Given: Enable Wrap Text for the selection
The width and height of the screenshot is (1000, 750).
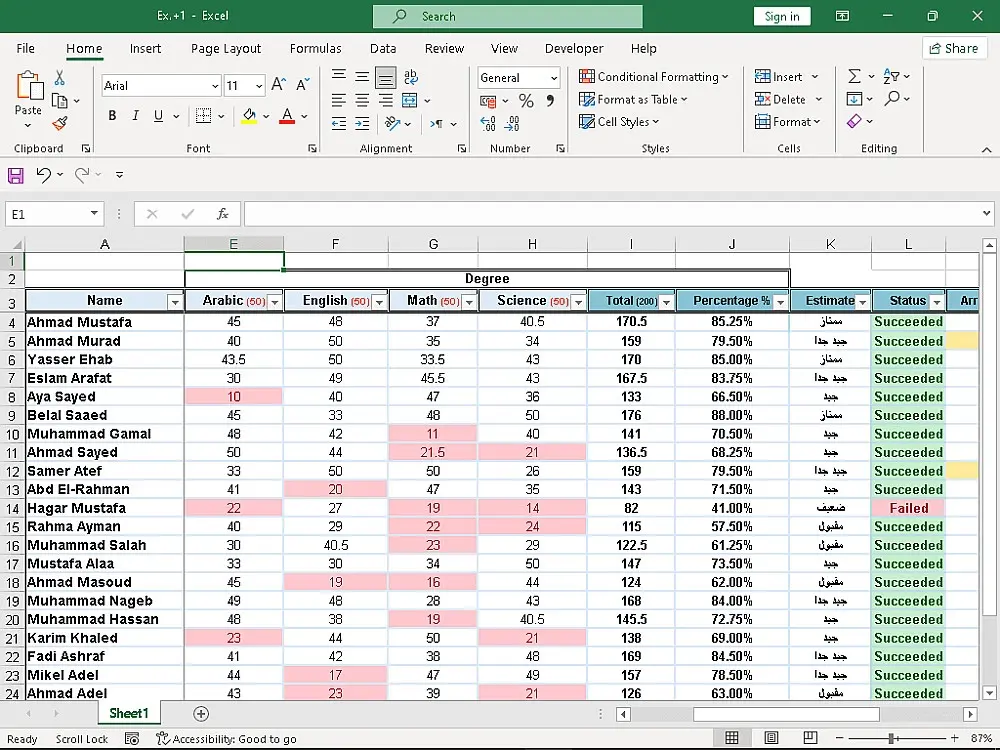Looking at the screenshot, I should coord(410,76).
